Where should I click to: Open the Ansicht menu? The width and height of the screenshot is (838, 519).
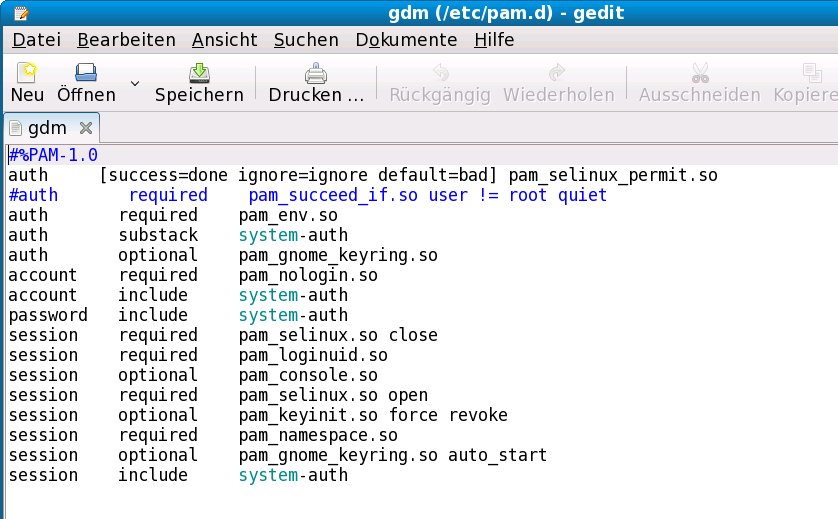[224, 40]
